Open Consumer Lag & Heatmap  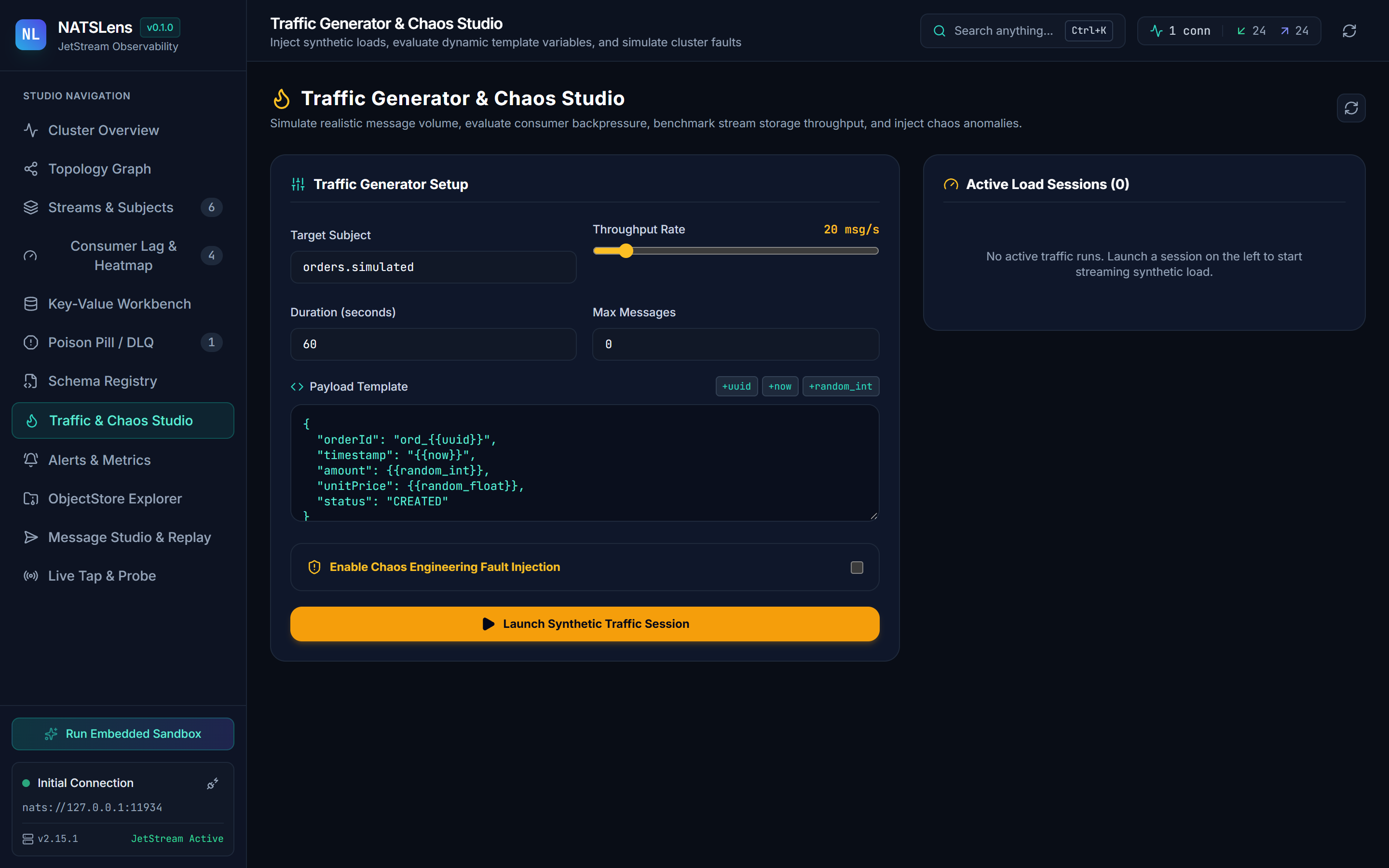(x=123, y=256)
